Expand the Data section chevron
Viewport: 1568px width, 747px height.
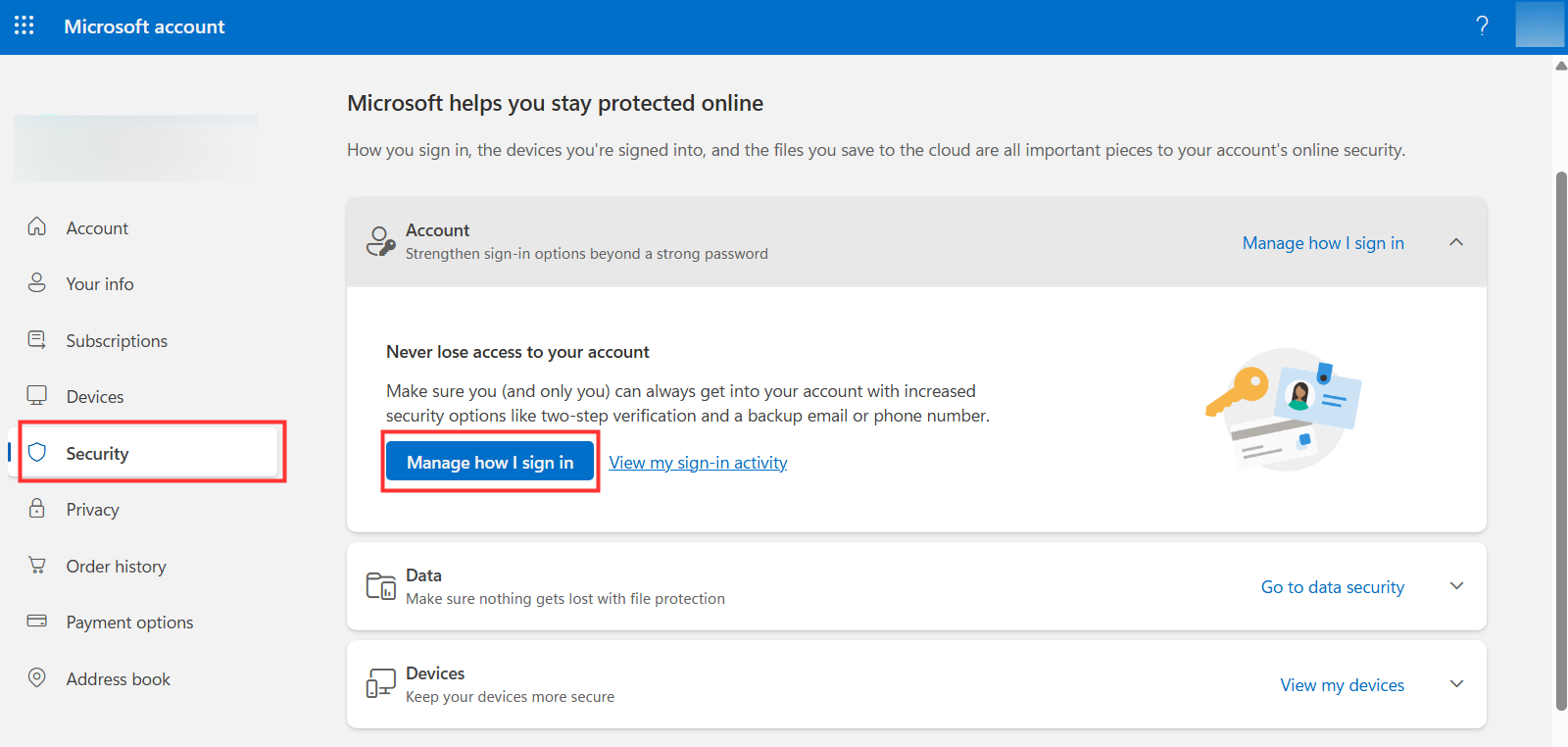[1456, 586]
